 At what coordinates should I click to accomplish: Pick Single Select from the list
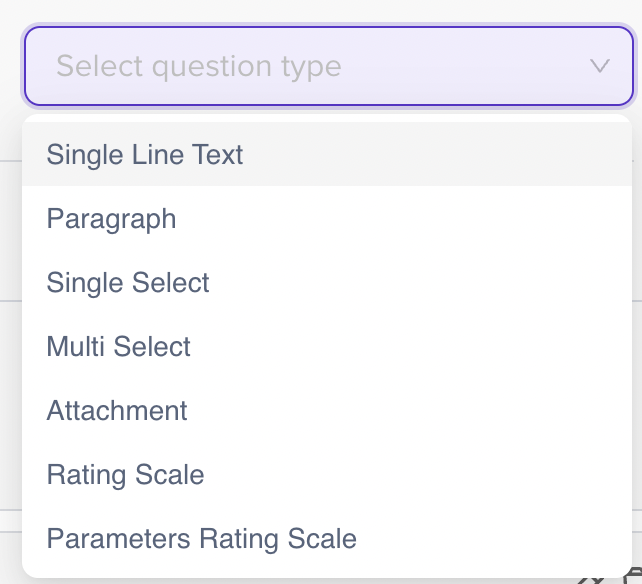tap(128, 283)
